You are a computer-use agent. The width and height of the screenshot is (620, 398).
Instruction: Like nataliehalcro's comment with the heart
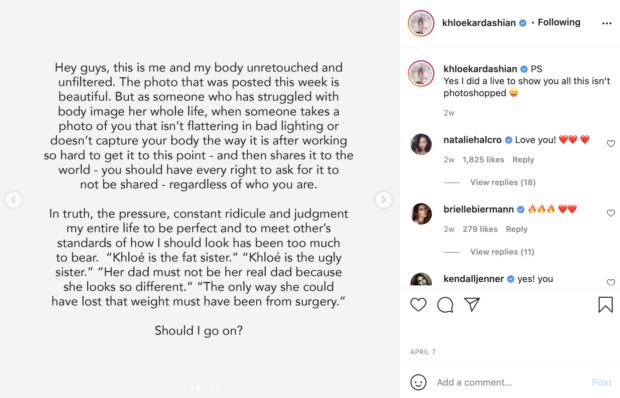pos(611,143)
